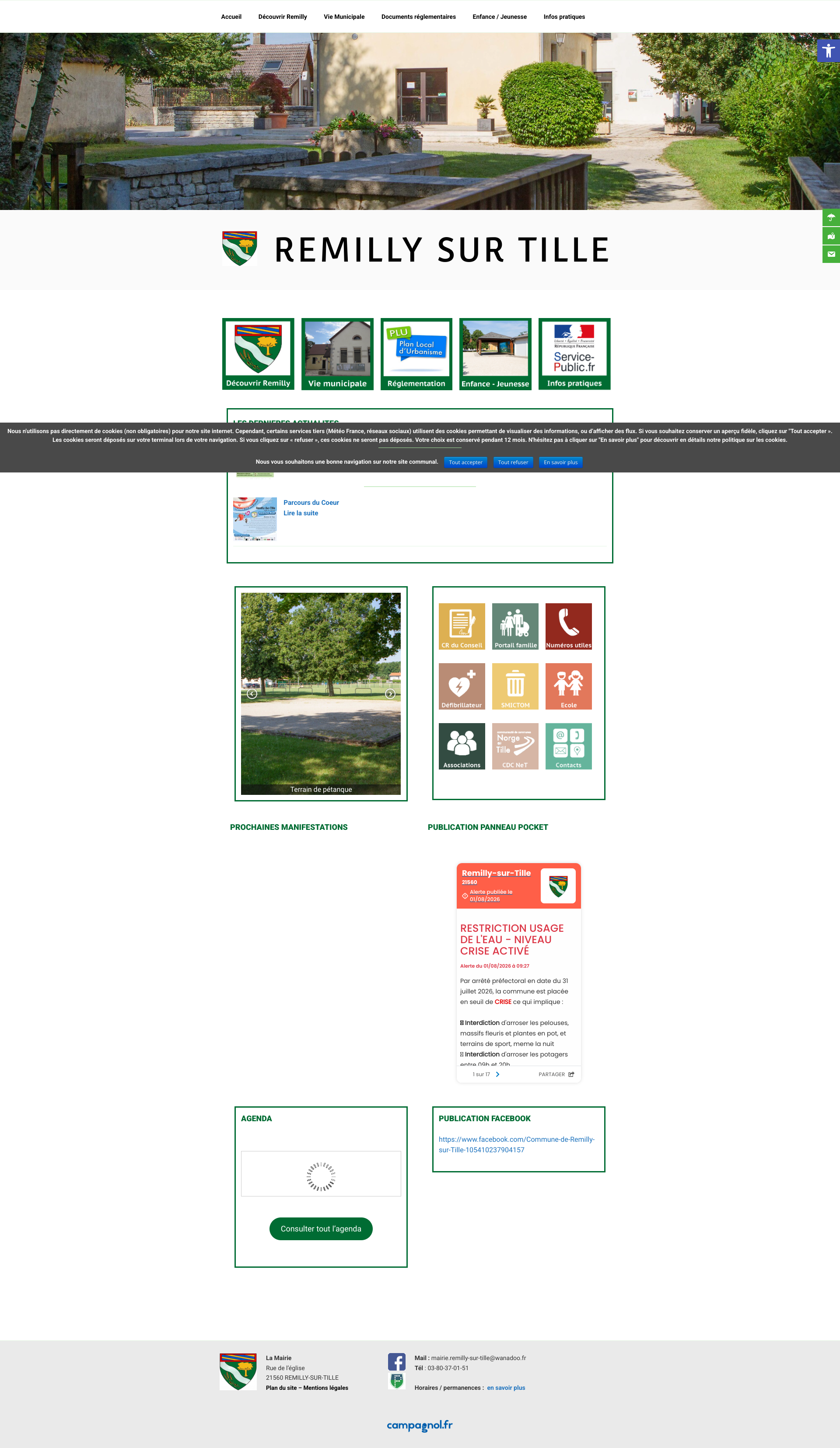Click the green envelope contact side icon
Image resolution: width=840 pixels, height=1448 pixels.
pyautogui.click(x=831, y=254)
